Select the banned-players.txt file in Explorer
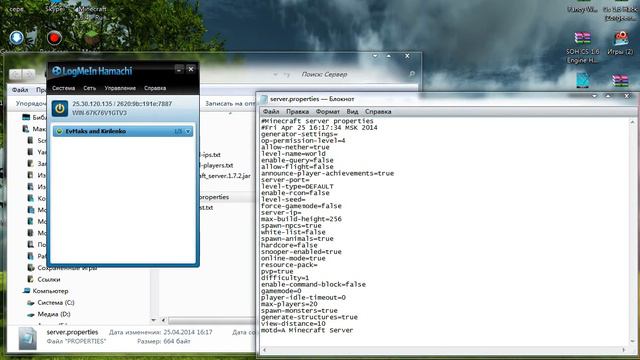 point(216,165)
